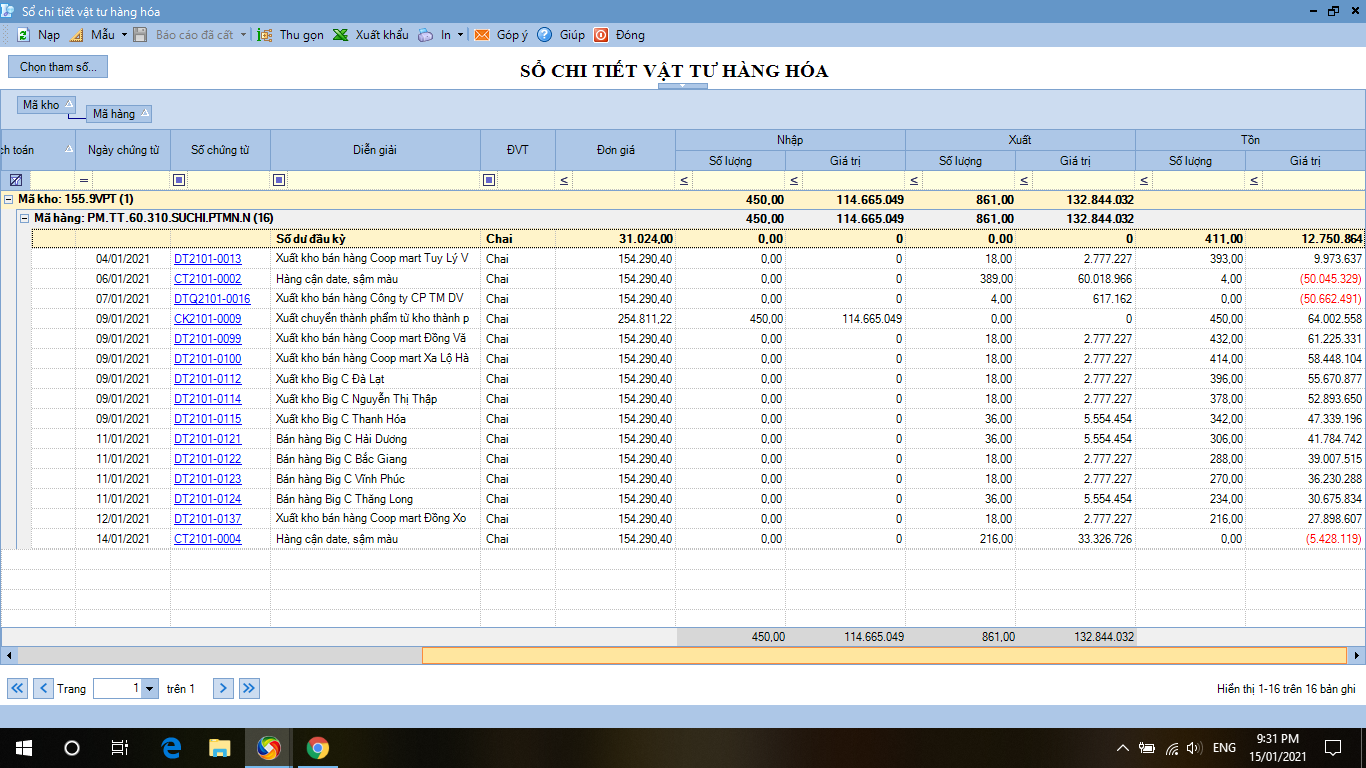Sort by the Diễn giải column header
The image size is (1366, 768).
coord(375,150)
